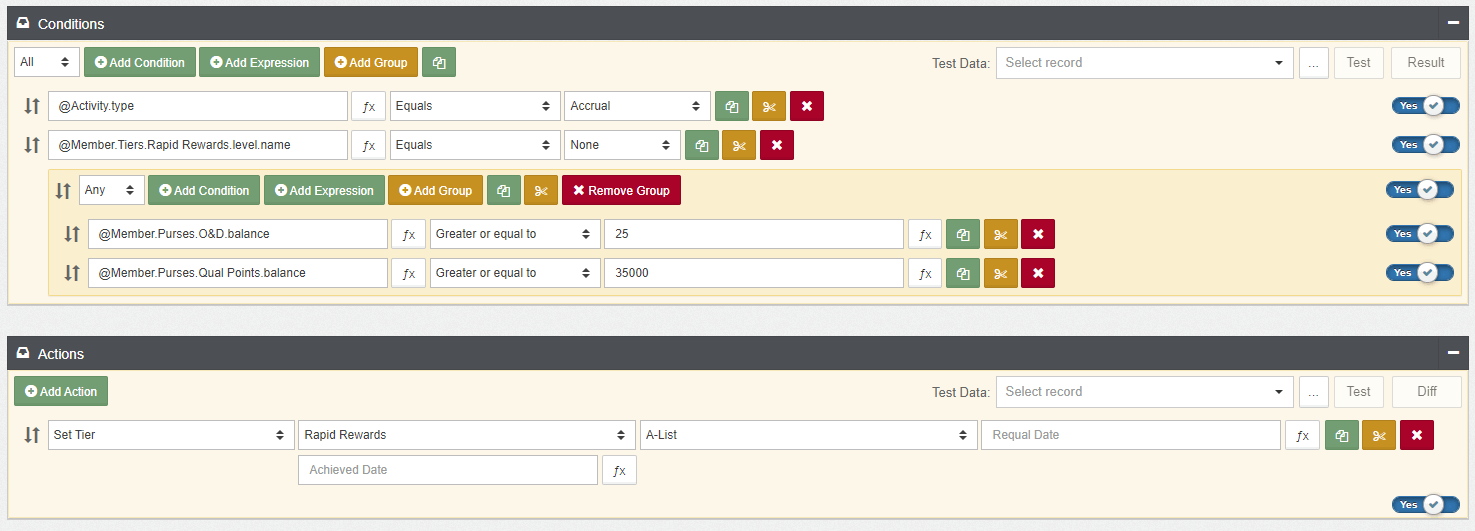Delete the O&D balance condition row
This screenshot has height=531, width=1475.
coord(1038,234)
